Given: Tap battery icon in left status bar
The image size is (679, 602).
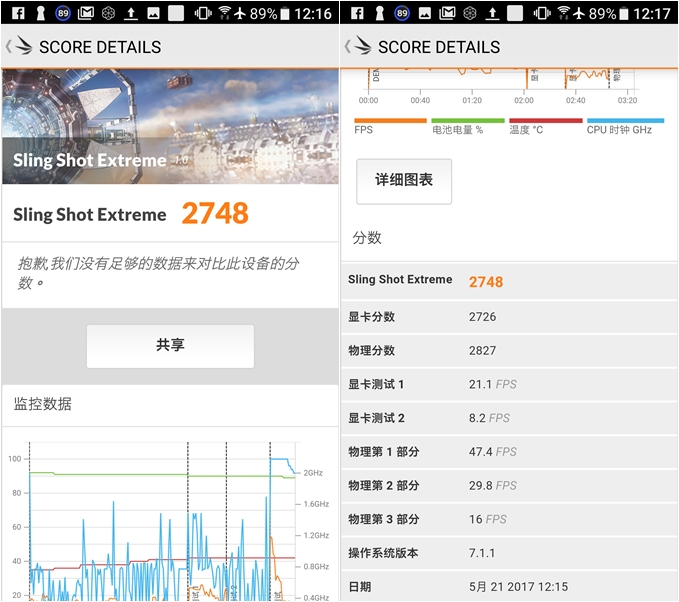Looking at the screenshot, I should 286,13.
